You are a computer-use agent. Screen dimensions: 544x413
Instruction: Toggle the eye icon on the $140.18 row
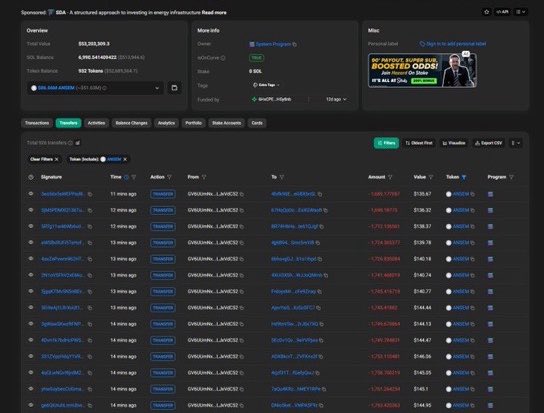(31, 259)
